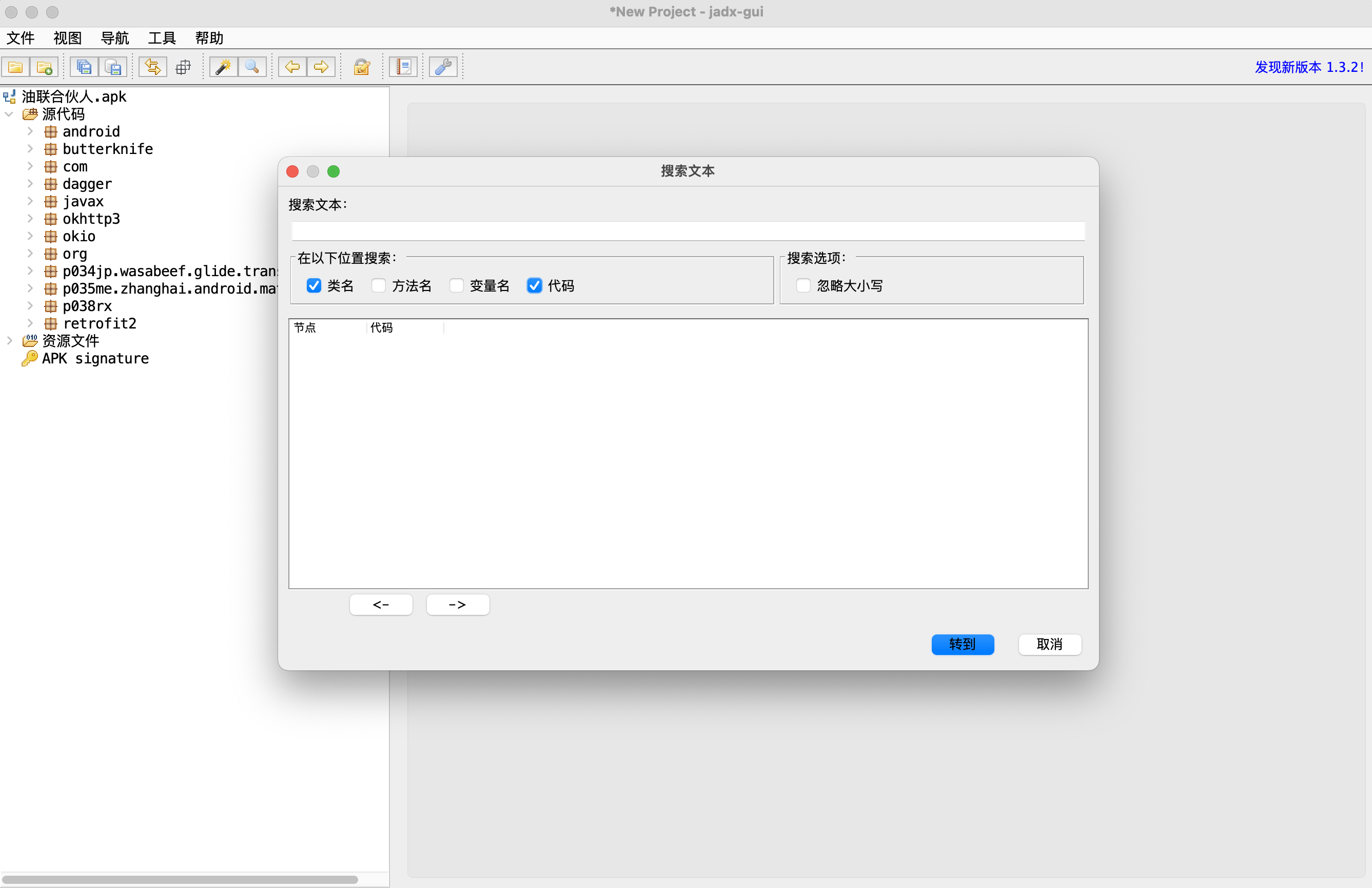Collapse the 源代码 tree node
This screenshot has height=888, width=1372.
click(9, 114)
